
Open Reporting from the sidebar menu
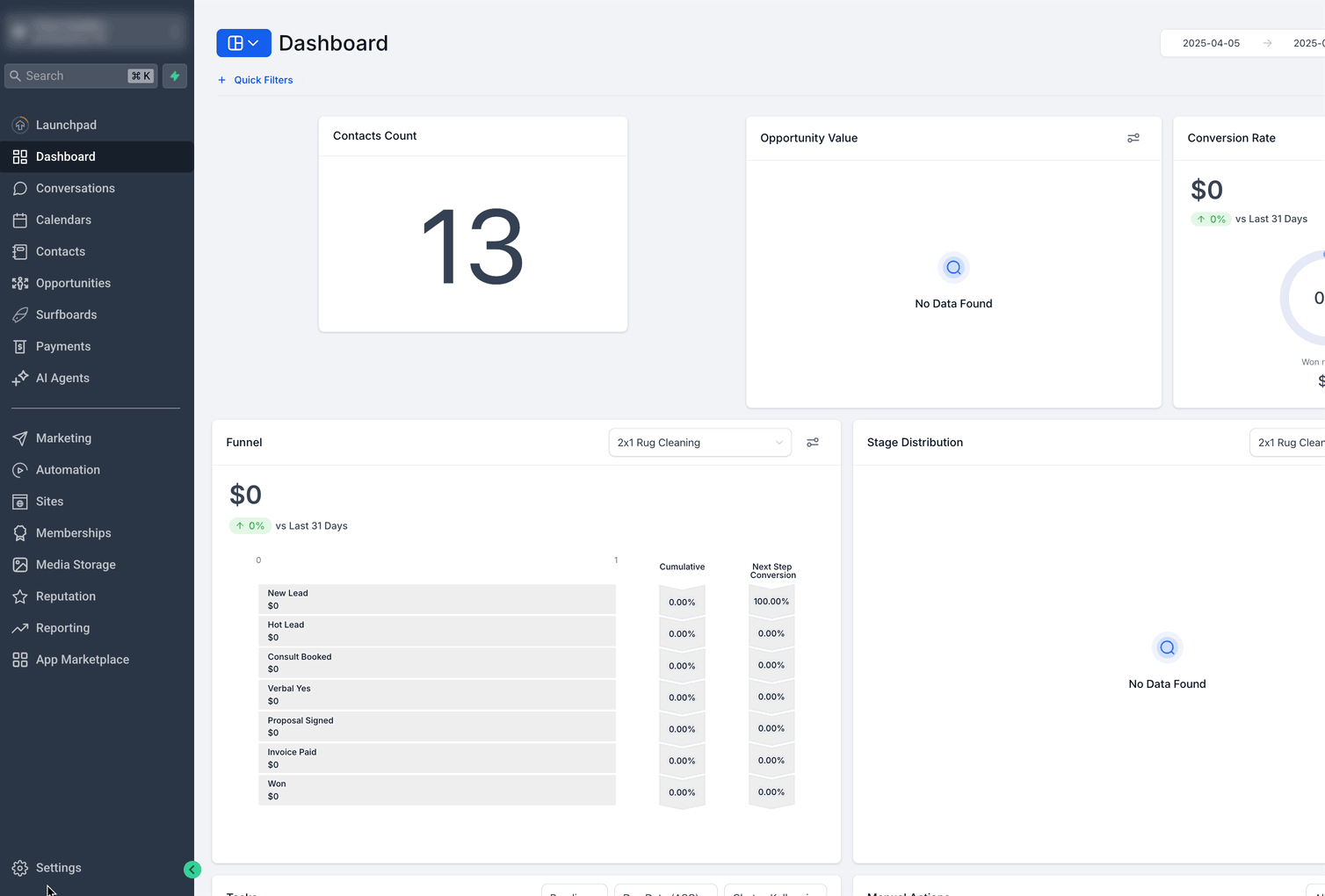tap(62, 628)
